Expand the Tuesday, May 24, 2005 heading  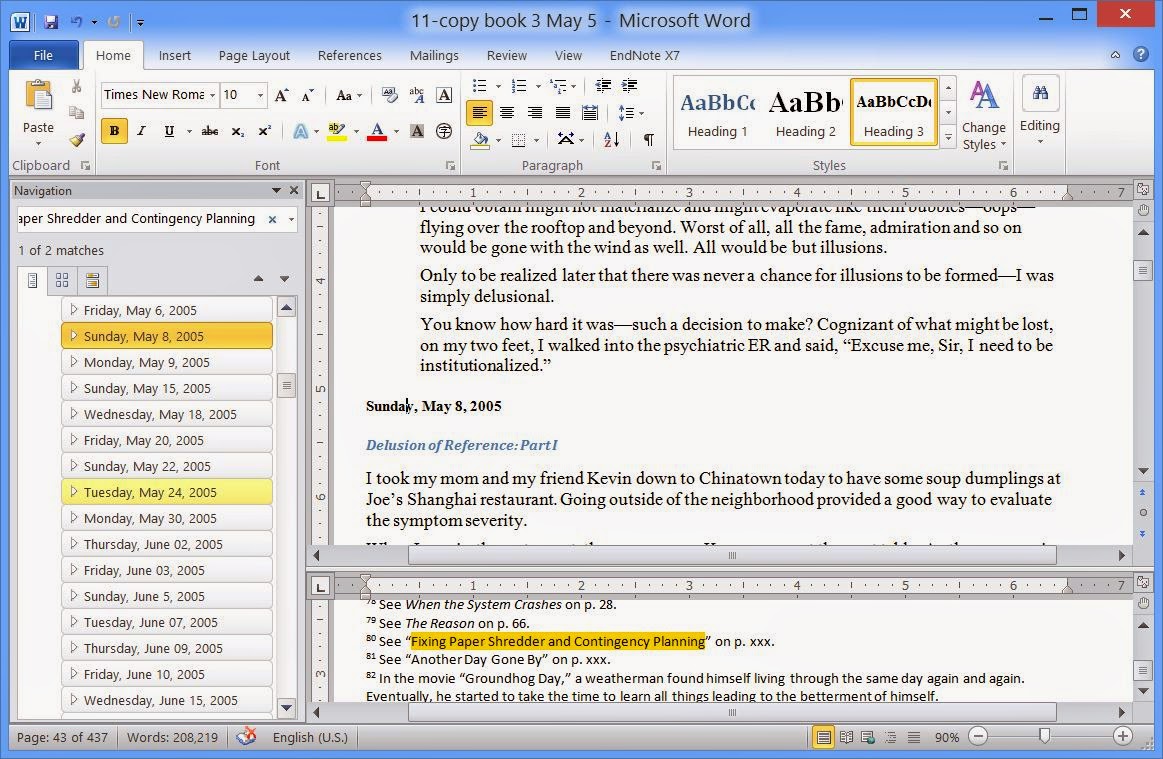pos(73,491)
